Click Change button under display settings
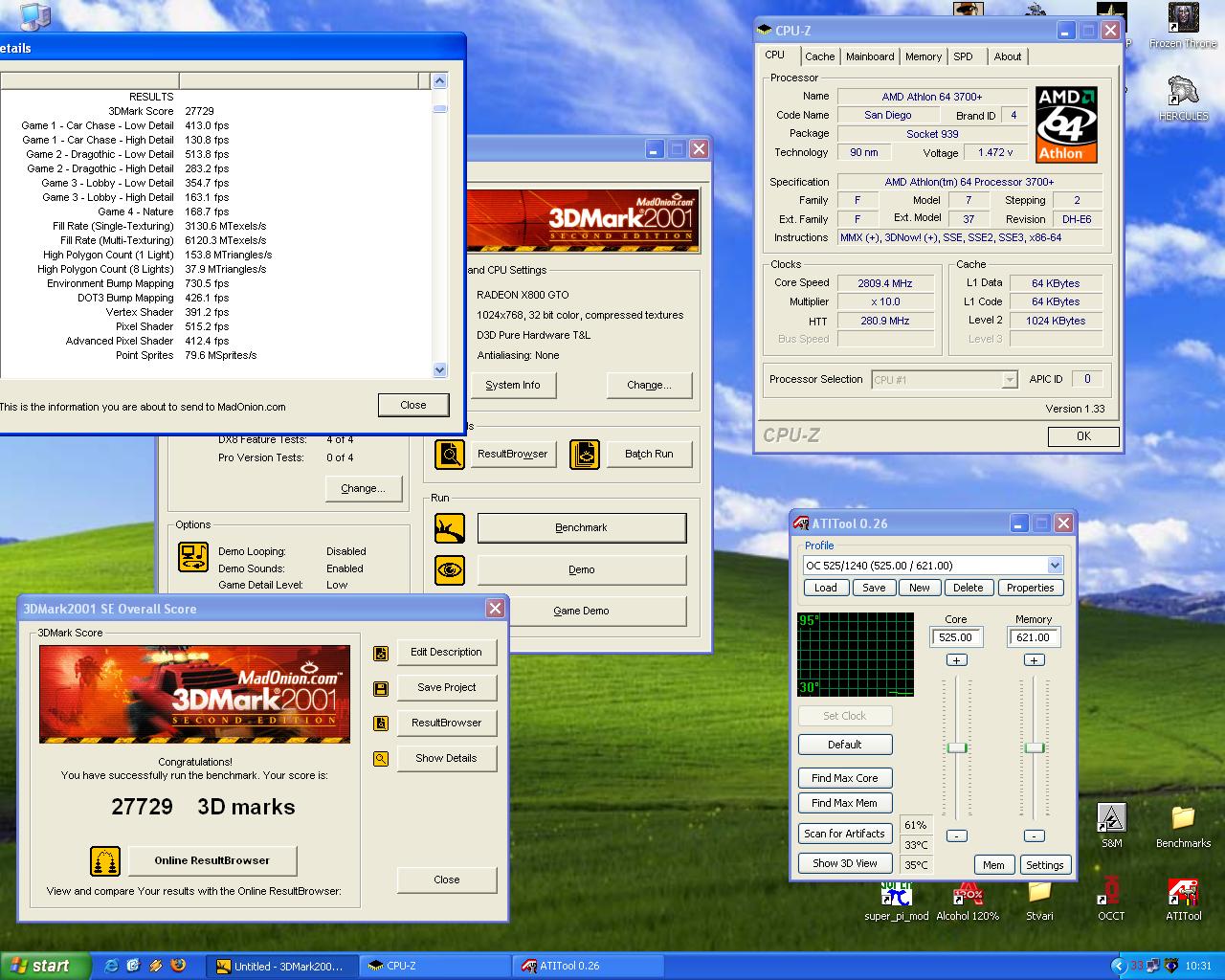The width and height of the screenshot is (1225, 980). (x=649, y=385)
